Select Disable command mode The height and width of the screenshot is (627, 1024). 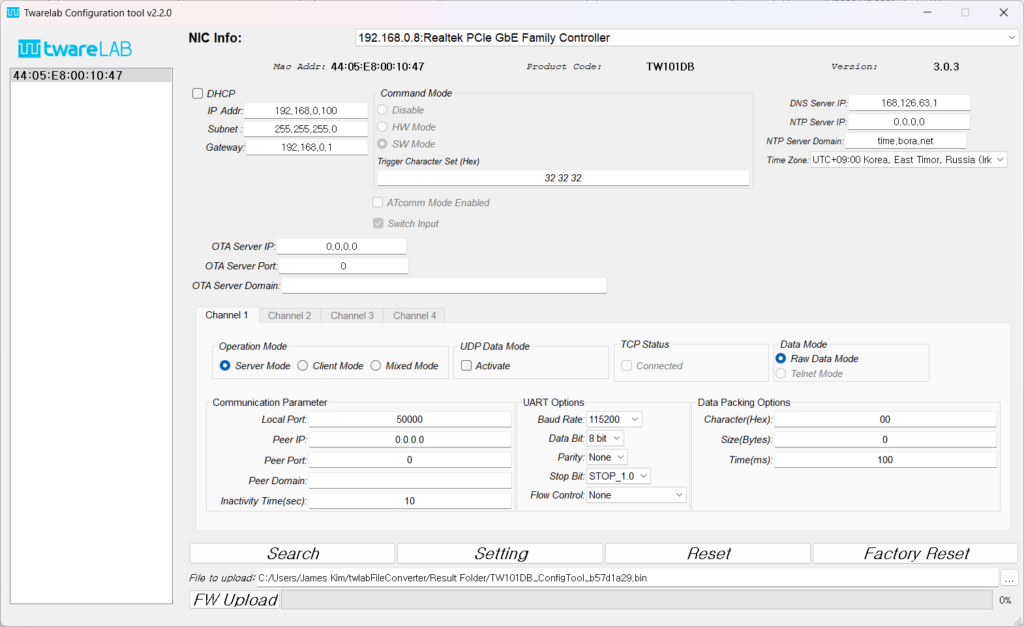(383, 110)
